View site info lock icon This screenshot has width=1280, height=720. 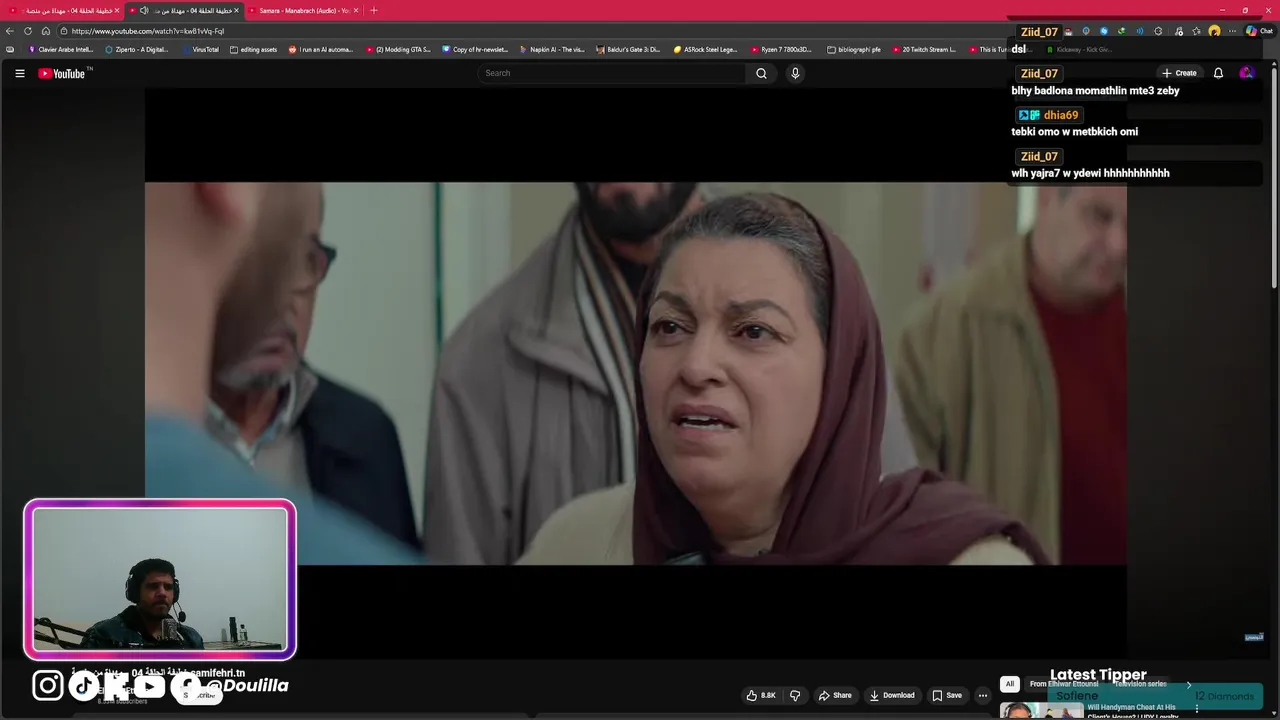click(63, 31)
